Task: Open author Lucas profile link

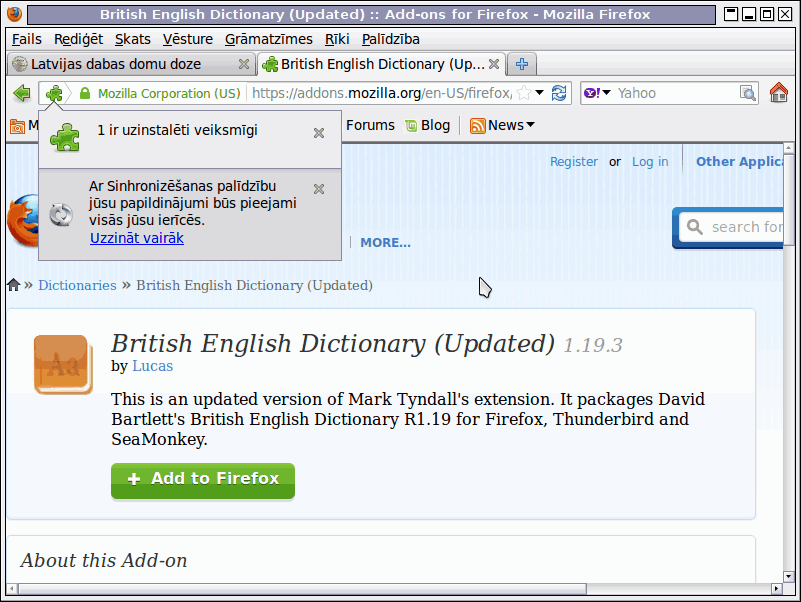Action: 152,366
